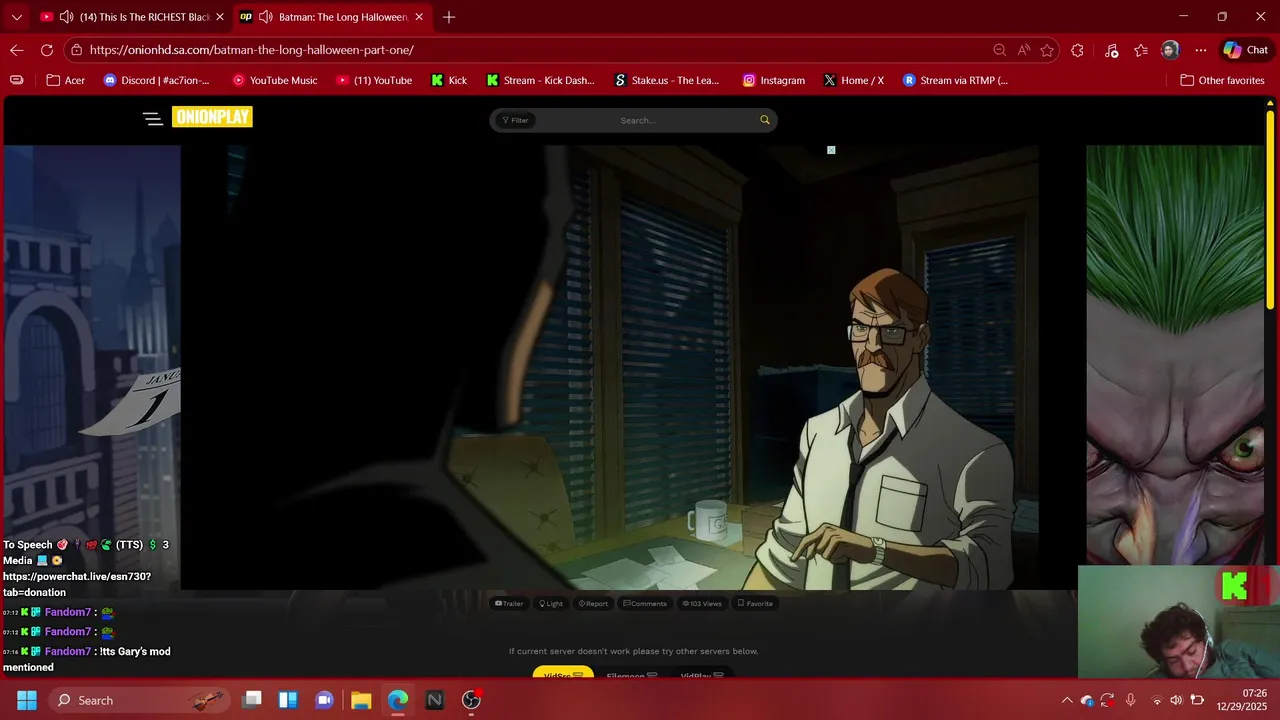1280x720 pixels.
Task: Click the zoom out icon in address bar
Action: (999, 50)
